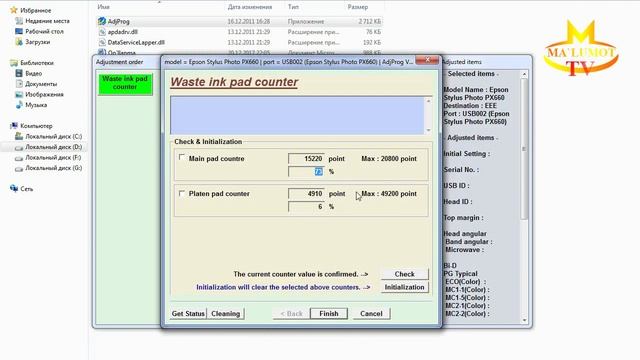Click the Main pad percent field
Image resolution: width=640 pixels, height=360 pixels.
point(306,171)
